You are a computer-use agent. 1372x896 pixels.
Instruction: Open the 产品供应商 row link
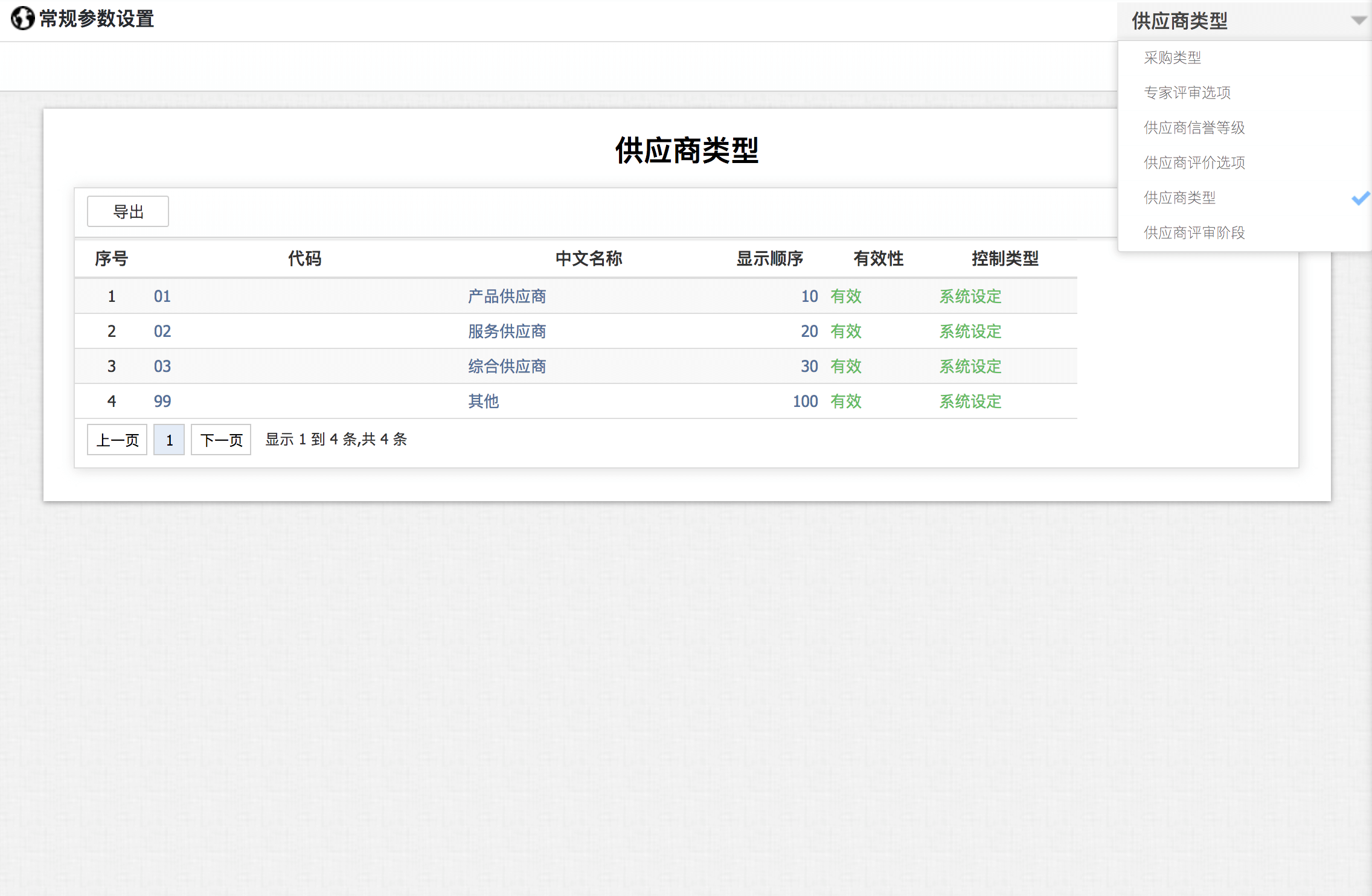point(507,296)
